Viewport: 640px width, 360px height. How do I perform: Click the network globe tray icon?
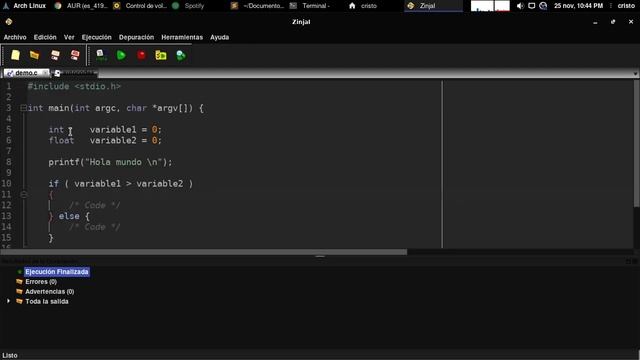pyautogui.click(x=543, y=6)
